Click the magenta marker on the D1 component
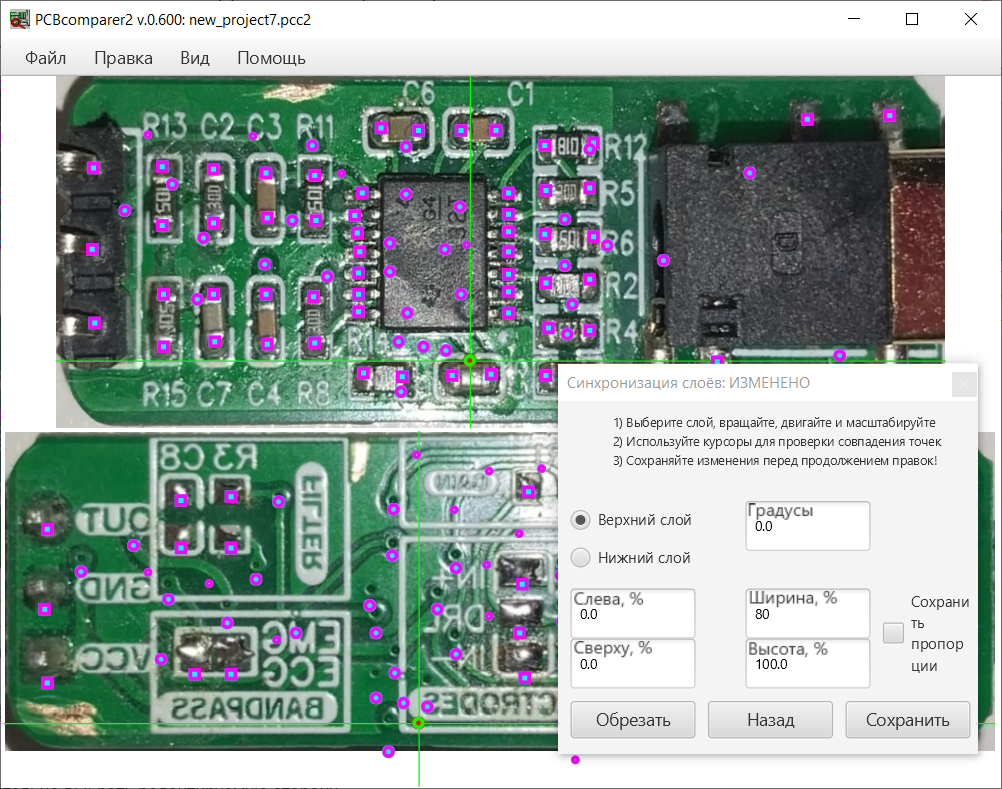Image resolution: width=1002 pixels, height=789 pixels. click(749, 173)
